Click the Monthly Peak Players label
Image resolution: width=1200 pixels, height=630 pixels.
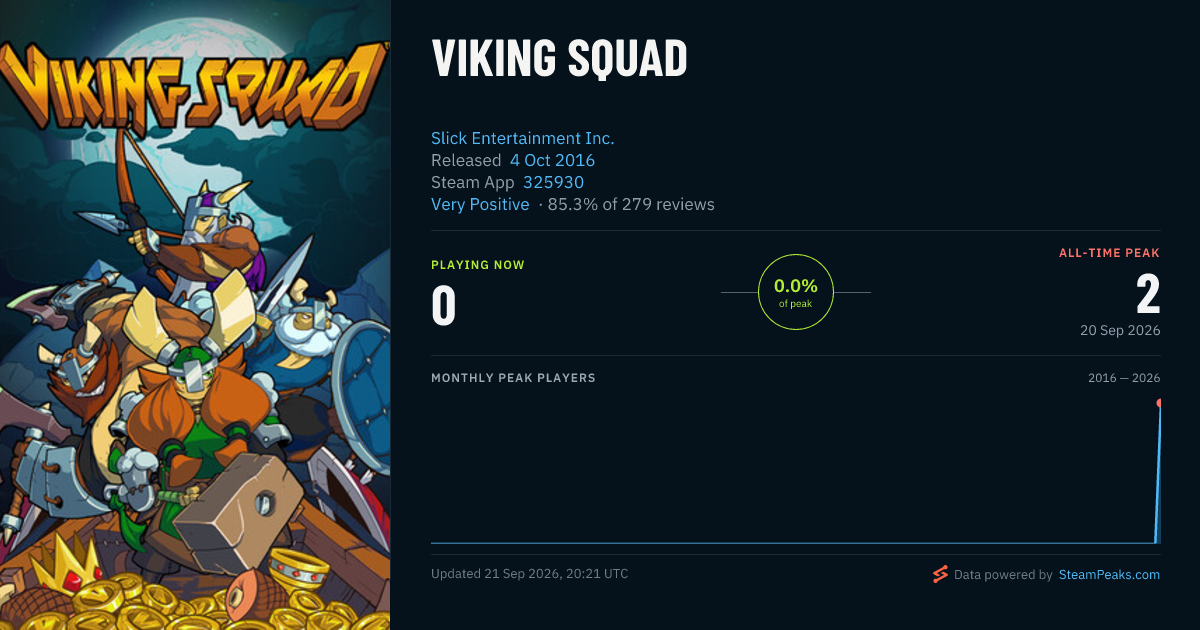tap(513, 378)
